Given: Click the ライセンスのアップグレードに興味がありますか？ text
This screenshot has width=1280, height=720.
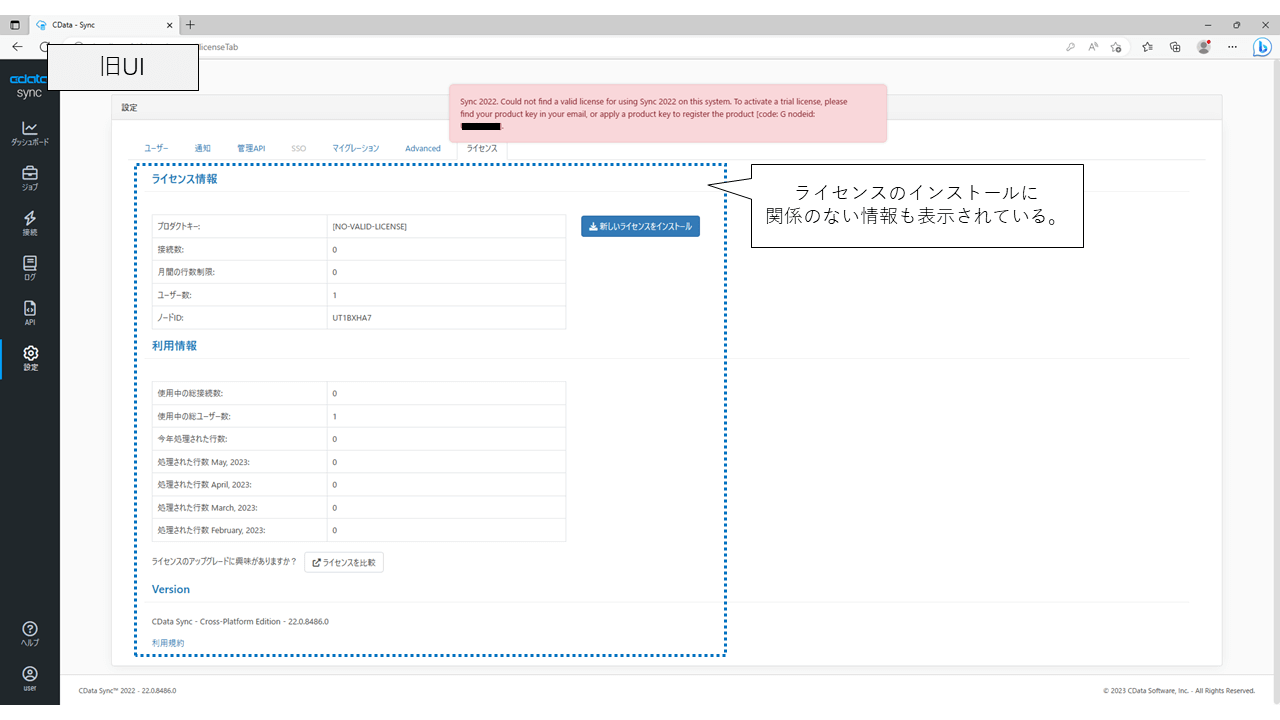Looking at the screenshot, I should (x=224, y=562).
